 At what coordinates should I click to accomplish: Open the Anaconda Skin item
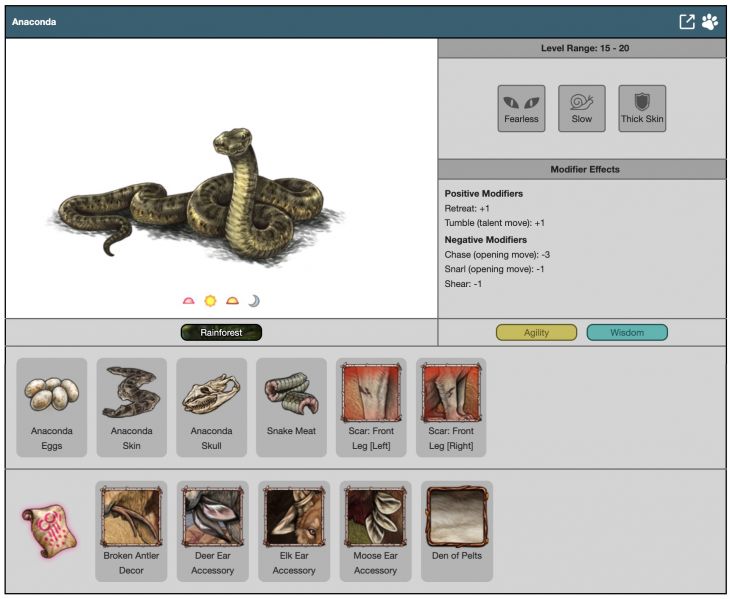132,407
